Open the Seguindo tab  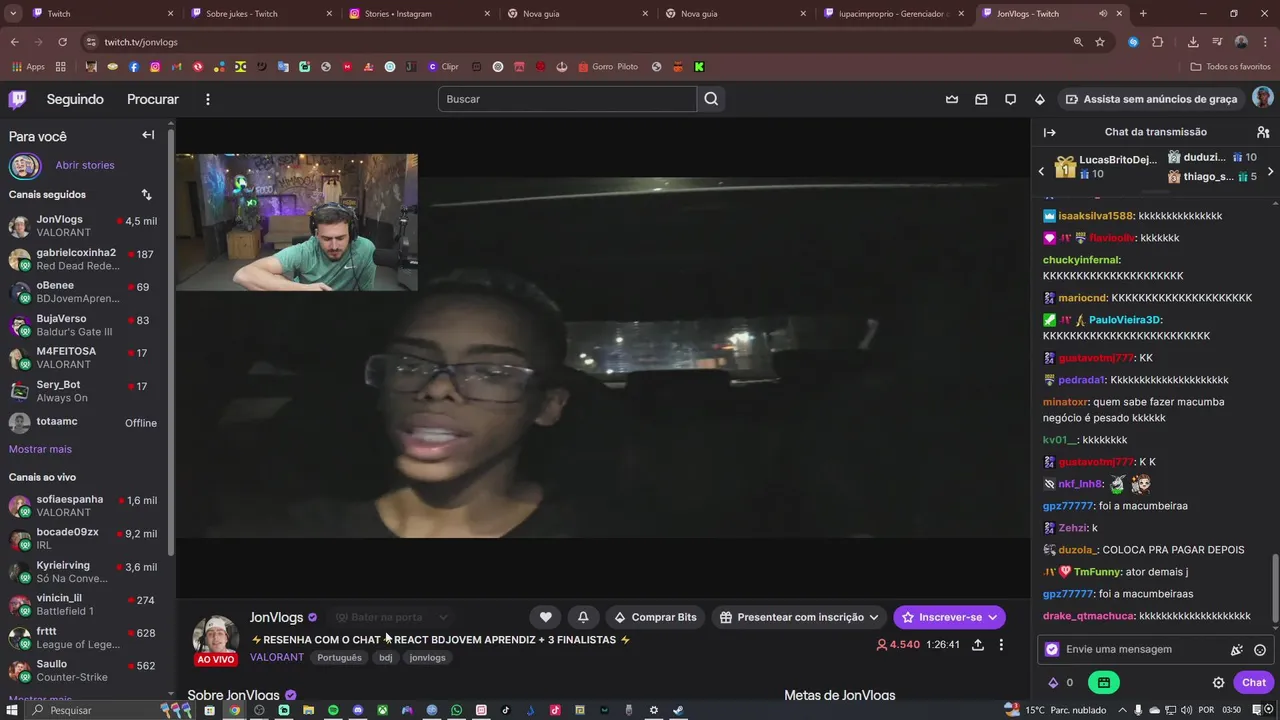75,99
